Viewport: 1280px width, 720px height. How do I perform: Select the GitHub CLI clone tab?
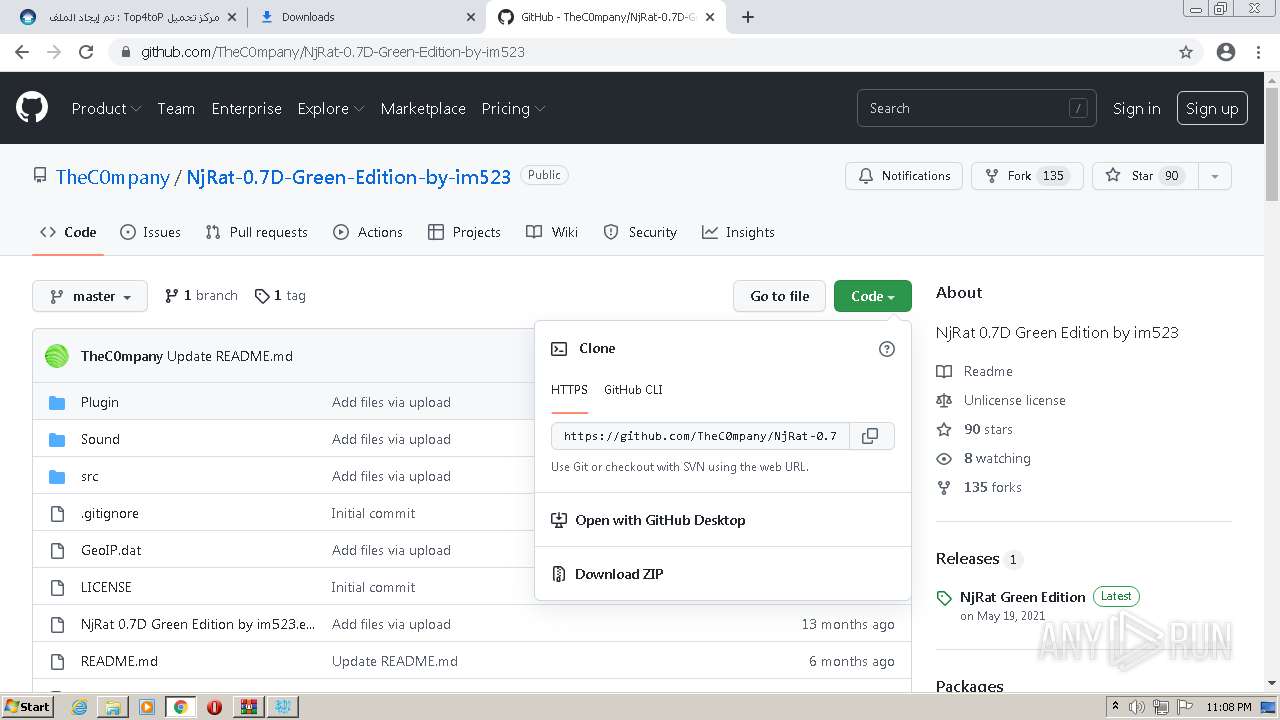point(633,390)
